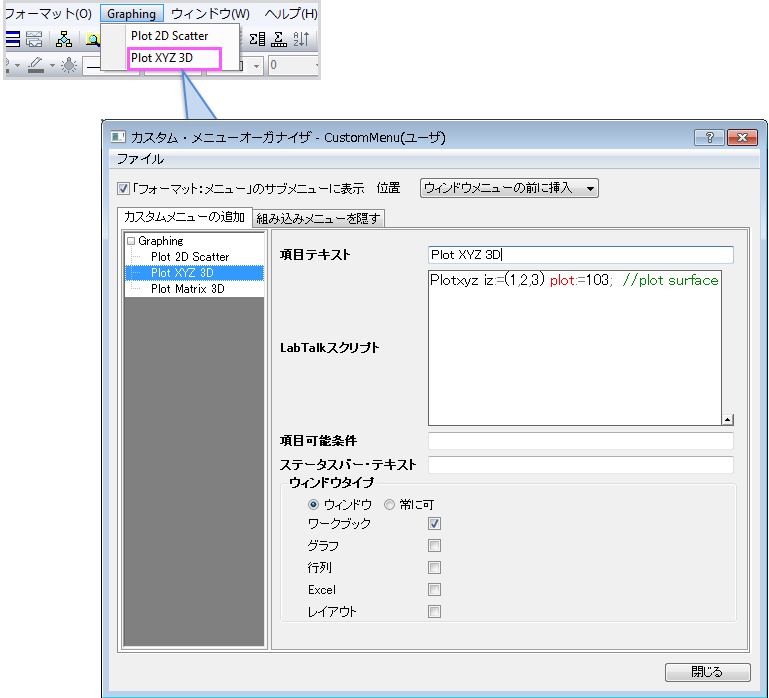769x698 pixels.
Task: Open the ウィンドウ(W) menu
Action: coord(210,14)
